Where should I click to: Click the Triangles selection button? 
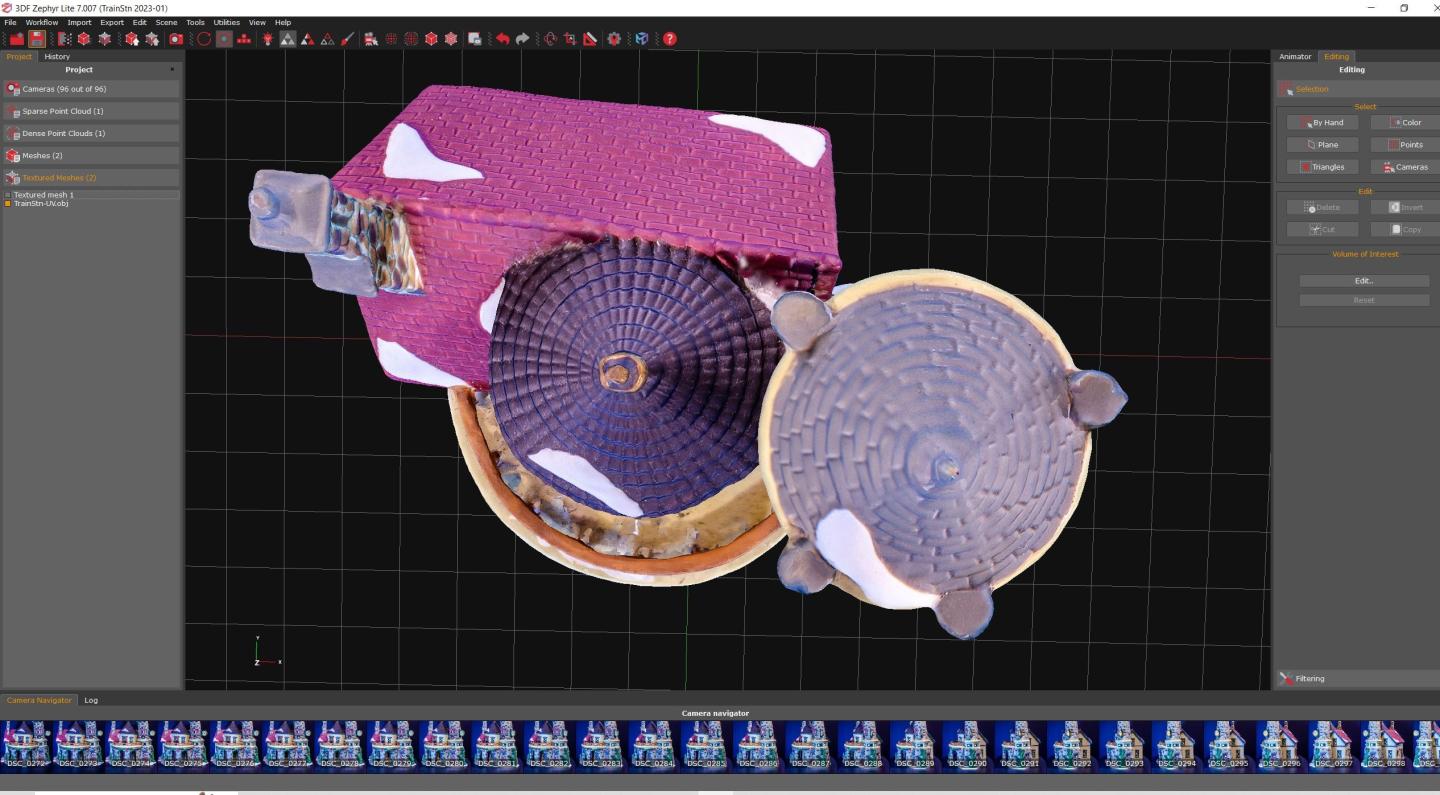click(1322, 166)
